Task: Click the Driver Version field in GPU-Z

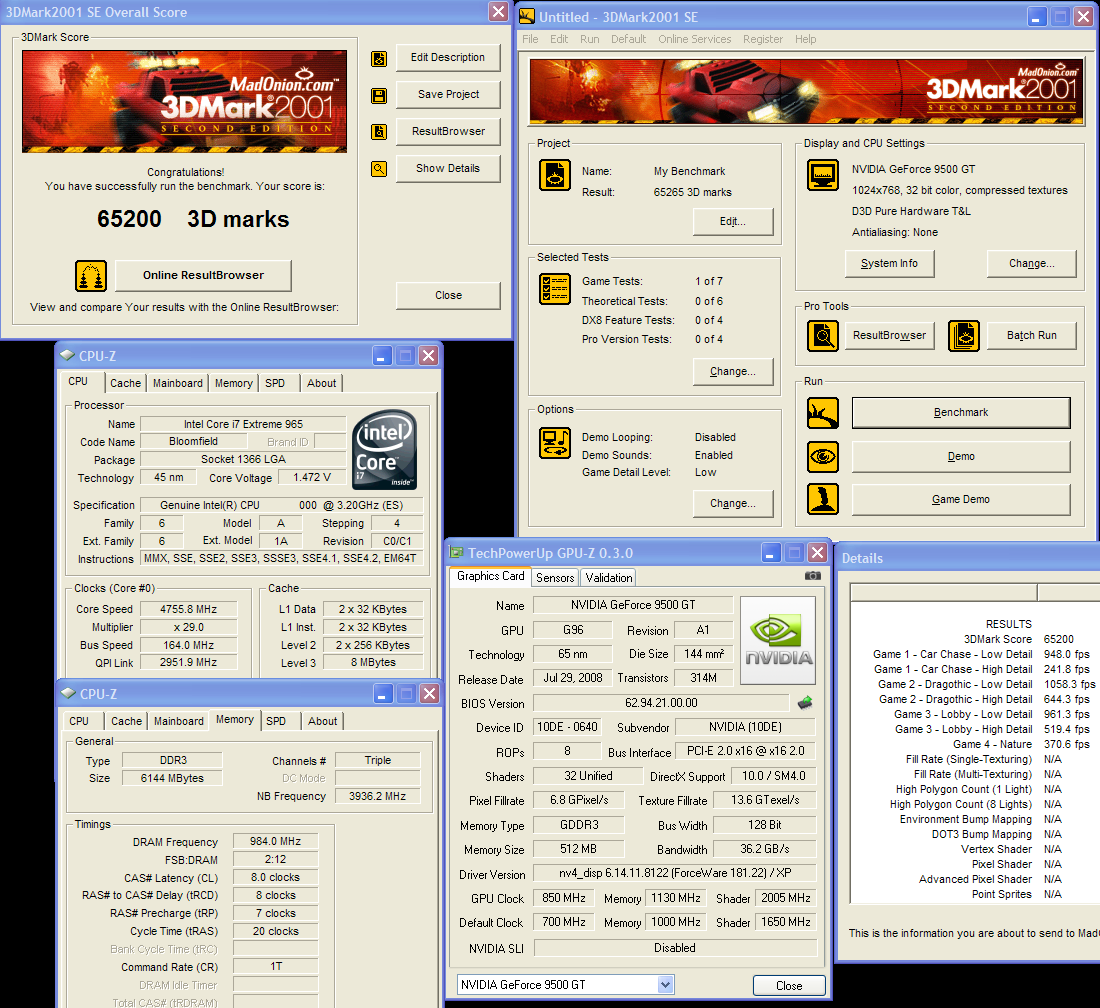Action: 675,873
